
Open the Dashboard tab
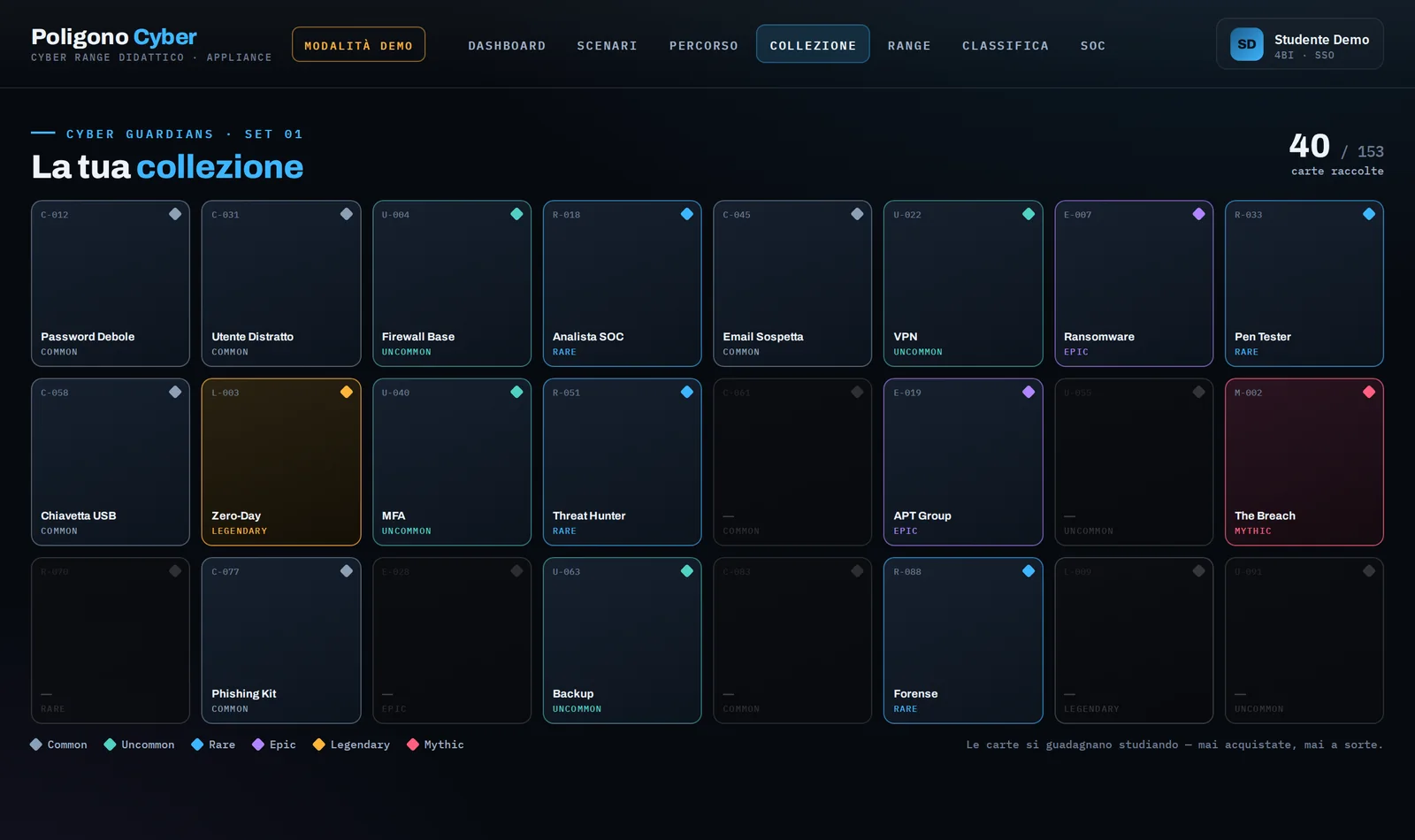[507, 45]
